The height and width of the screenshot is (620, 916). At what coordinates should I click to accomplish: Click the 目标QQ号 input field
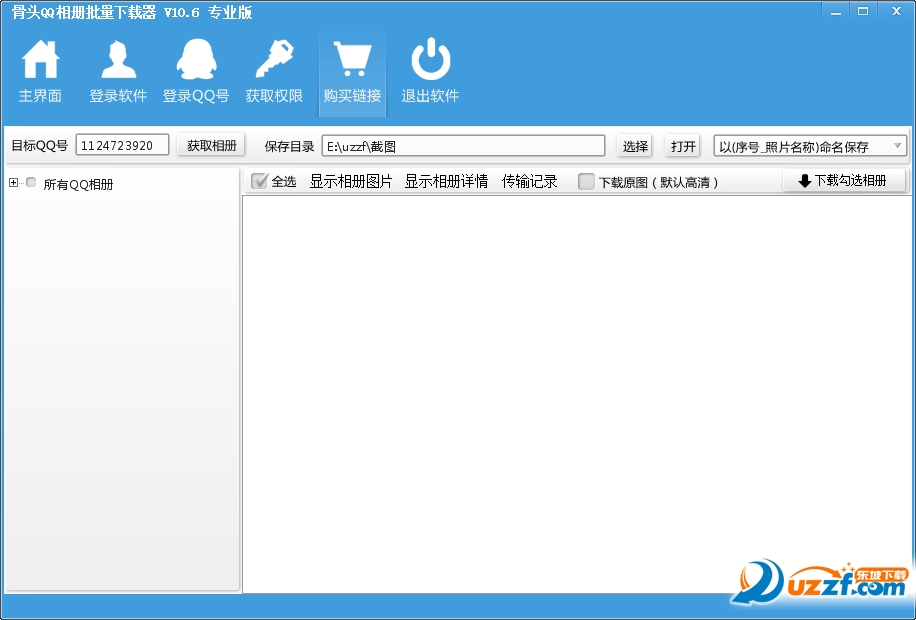(x=122, y=145)
